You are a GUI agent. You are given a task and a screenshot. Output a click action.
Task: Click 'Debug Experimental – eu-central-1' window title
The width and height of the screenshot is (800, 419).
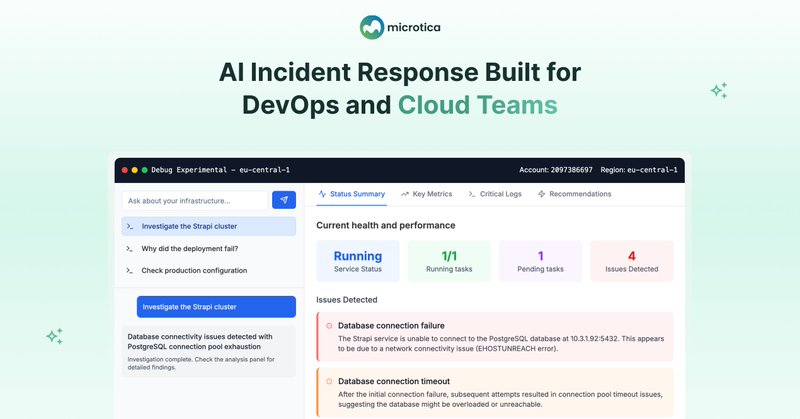220,170
